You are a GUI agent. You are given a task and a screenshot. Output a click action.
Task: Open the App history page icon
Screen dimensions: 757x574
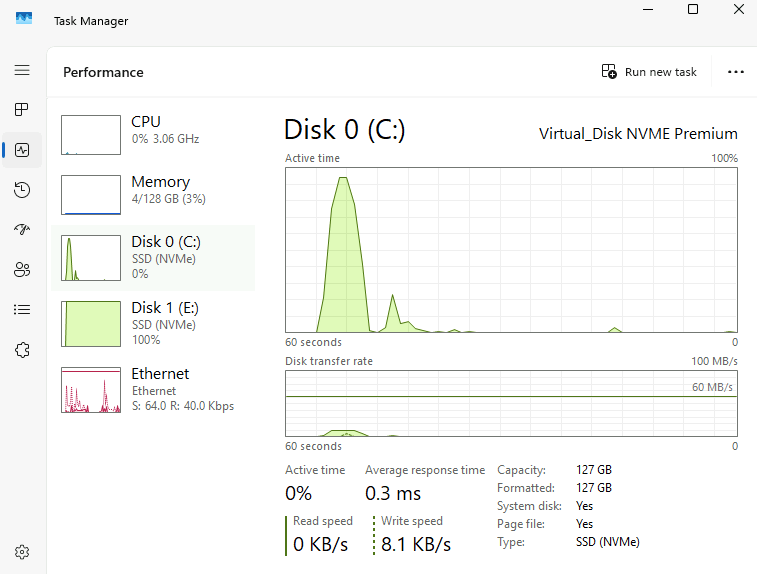[22, 190]
